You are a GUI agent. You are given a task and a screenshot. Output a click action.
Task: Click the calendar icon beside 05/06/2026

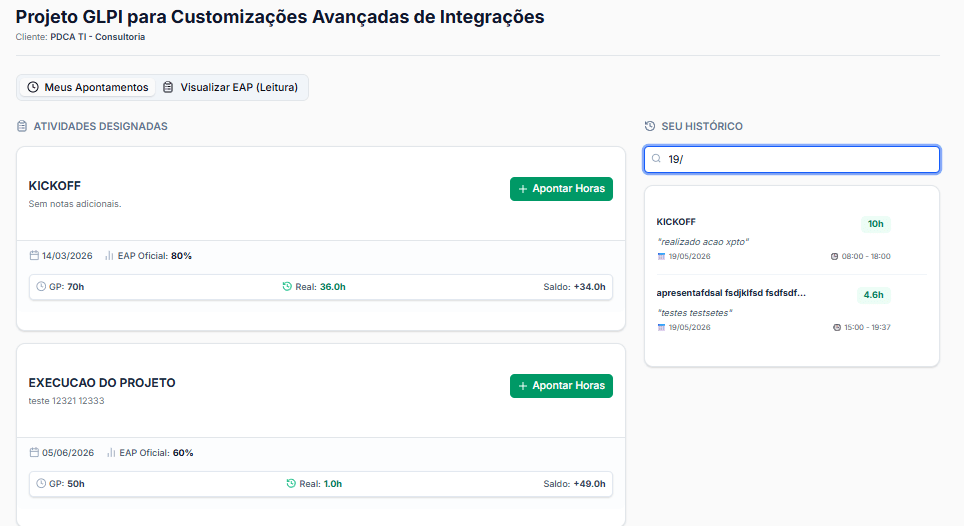click(x=34, y=452)
